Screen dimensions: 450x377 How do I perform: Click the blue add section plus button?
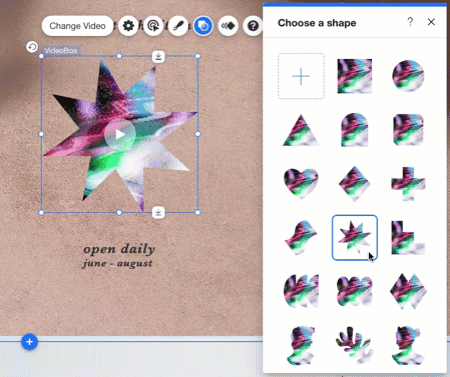tap(29, 342)
